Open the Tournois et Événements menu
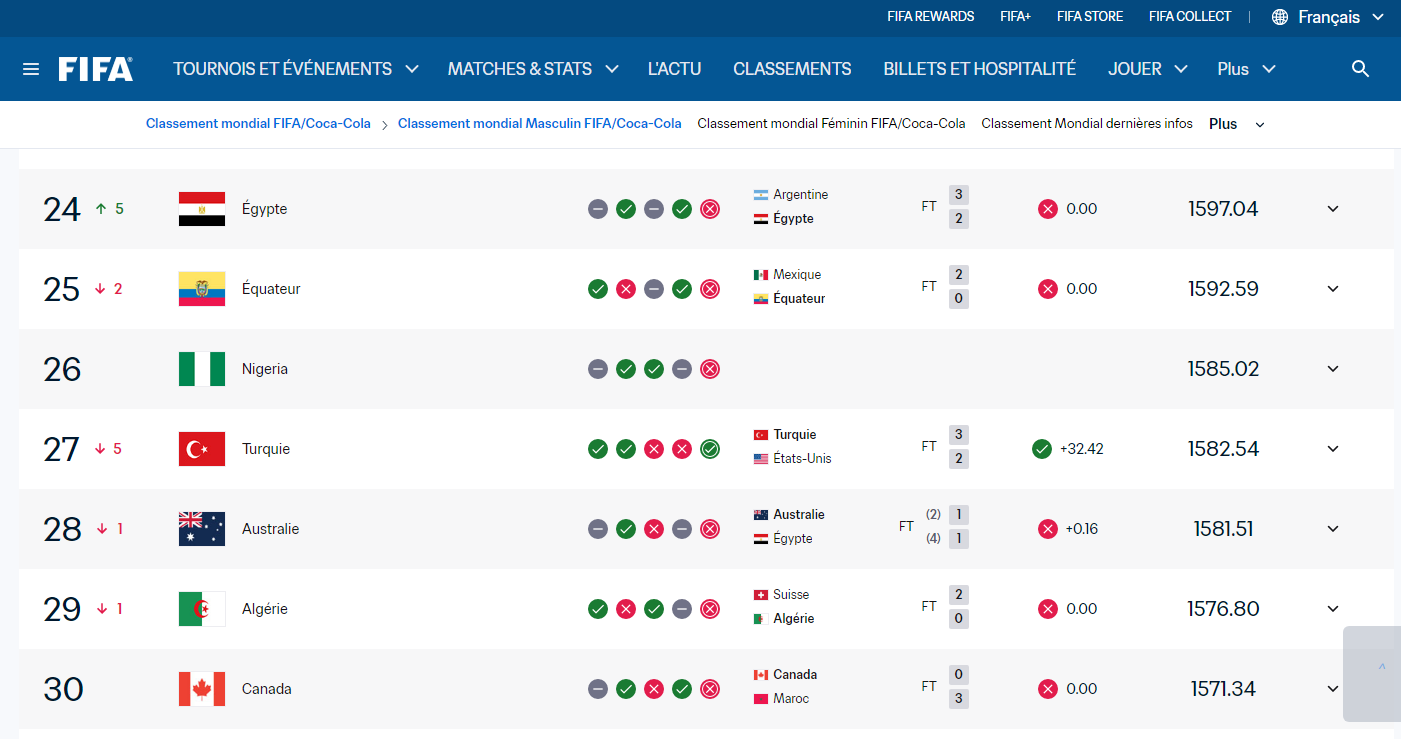 coord(296,69)
